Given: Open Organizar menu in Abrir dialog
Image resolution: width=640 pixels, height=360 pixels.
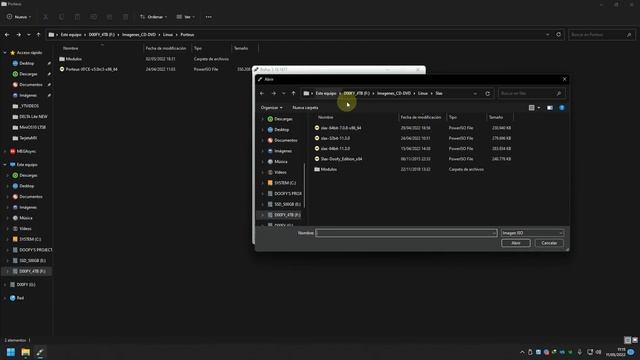Looking at the screenshot, I should (x=271, y=108).
